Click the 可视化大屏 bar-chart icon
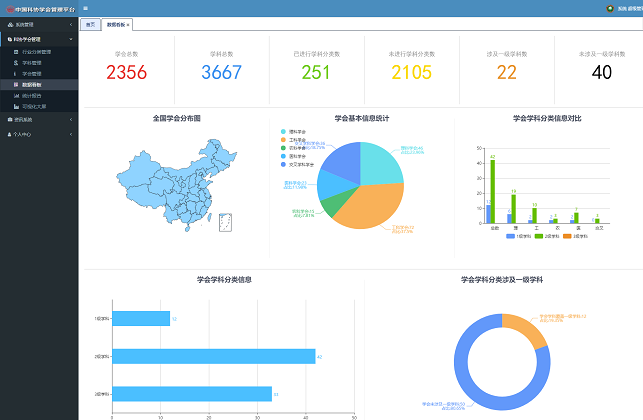 [x=16, y=107]
